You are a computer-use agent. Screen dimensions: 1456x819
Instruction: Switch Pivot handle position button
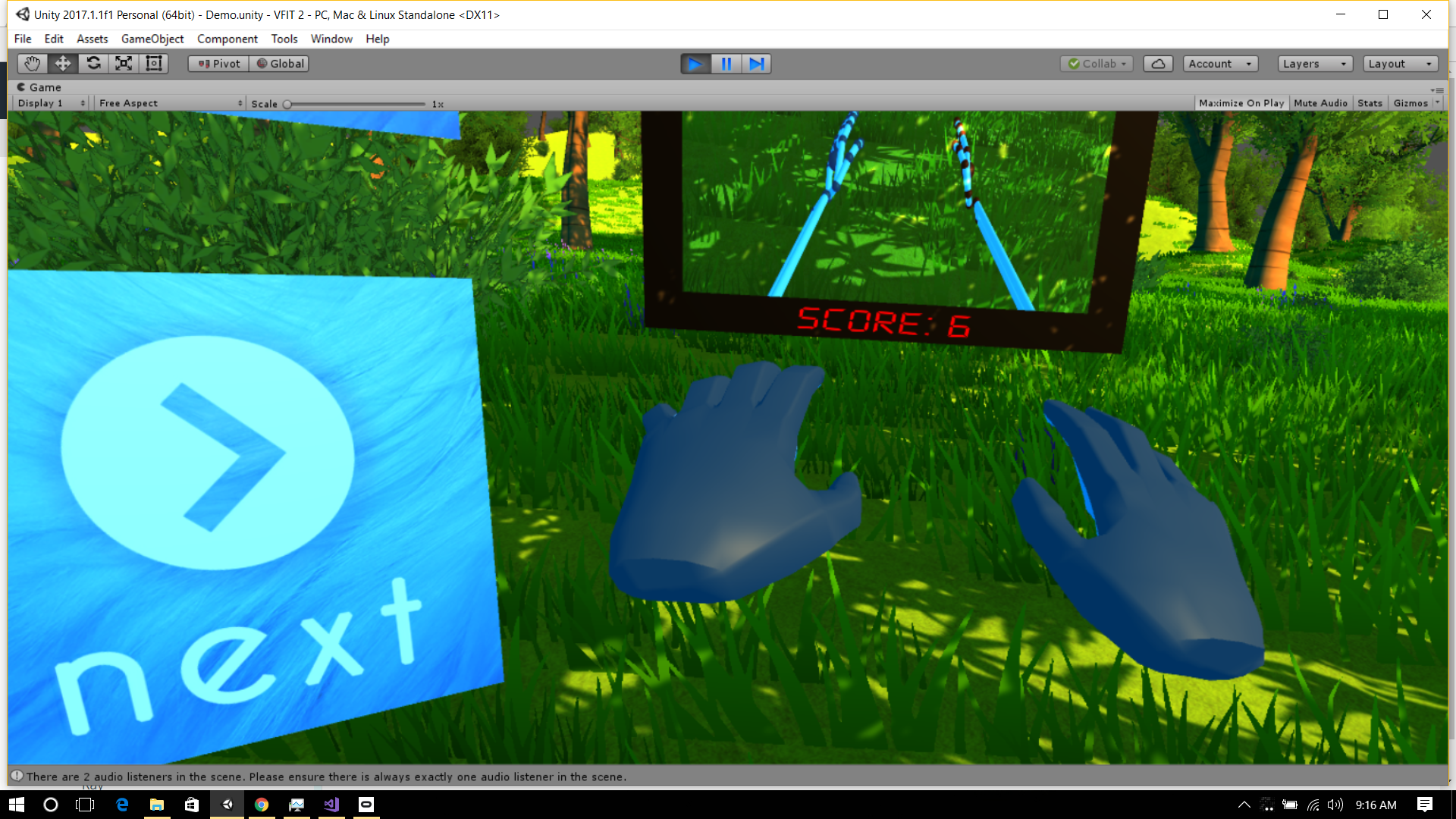218,64
